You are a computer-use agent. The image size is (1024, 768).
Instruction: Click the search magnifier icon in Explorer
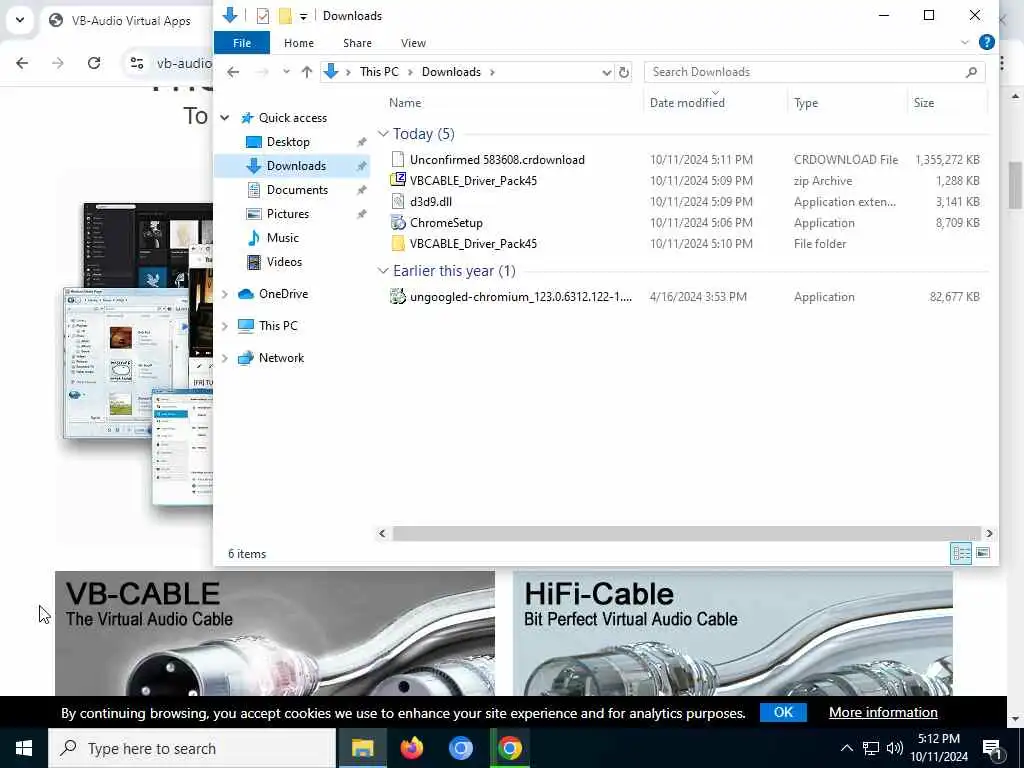tap(971, 72)
